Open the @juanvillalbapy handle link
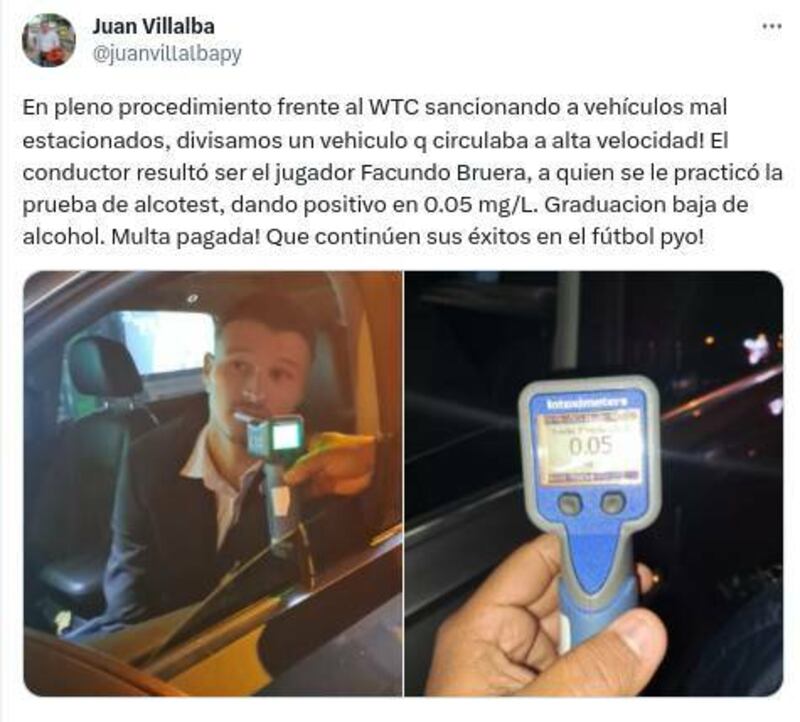 click(x=167, y=53)
